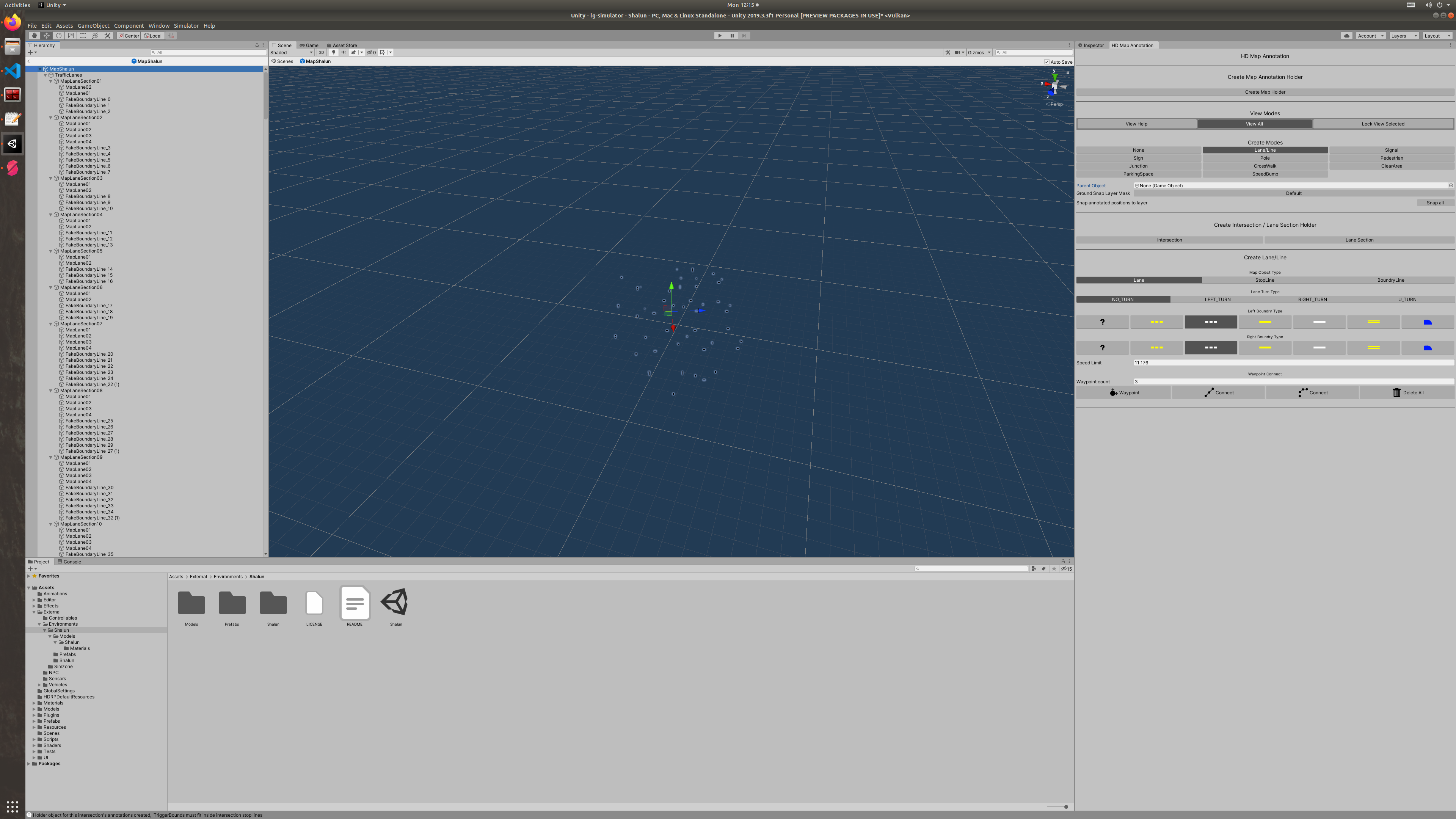
Task: Select yellow dotted Left Boundary Type
Action: (1156, 322)
